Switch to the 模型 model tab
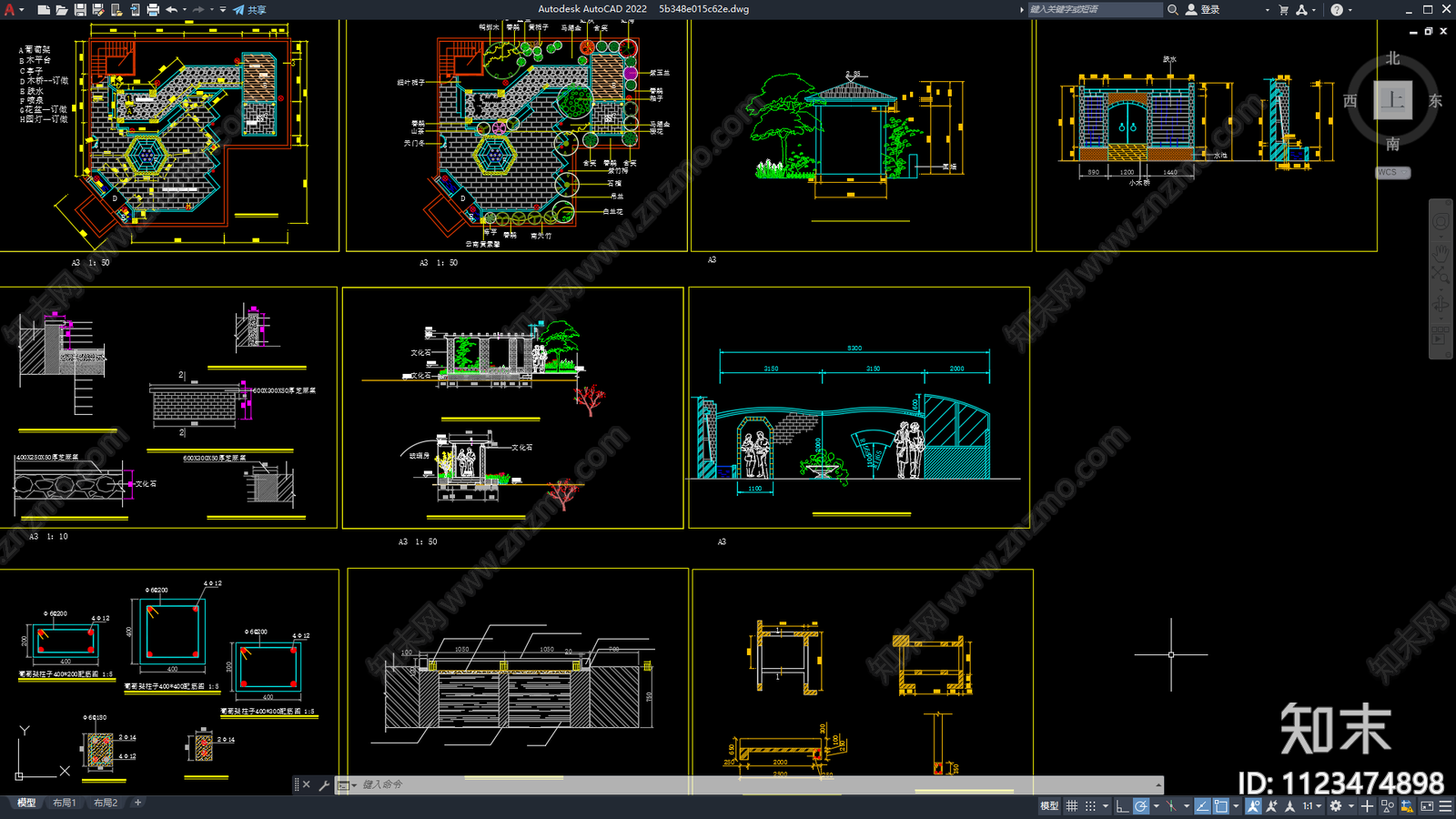The width and height of the screenshot is (1456, 819). 25,803
